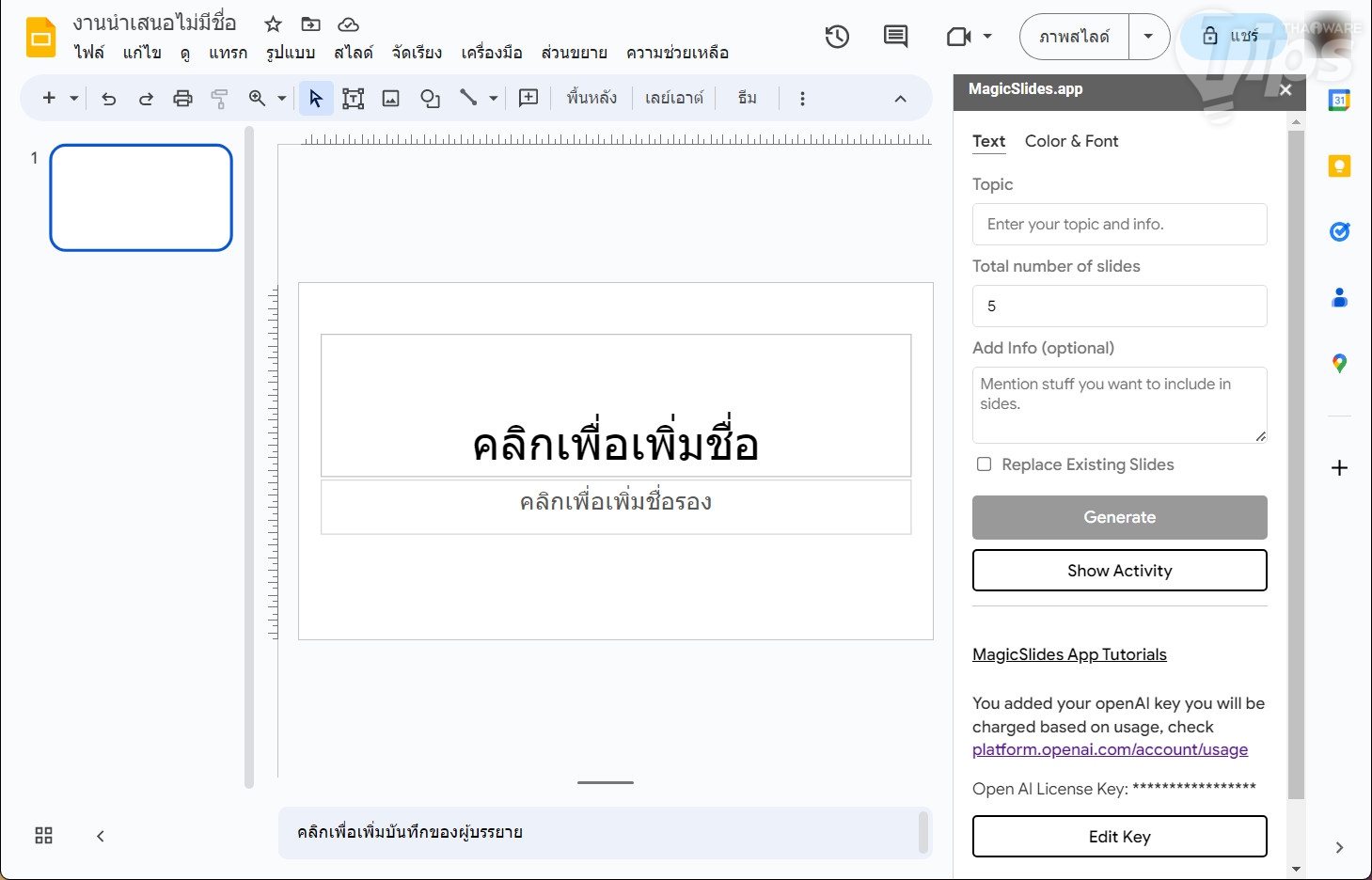Switch to the Color & Font tab
This screenshot has height=880, width=1372.
1071,141
